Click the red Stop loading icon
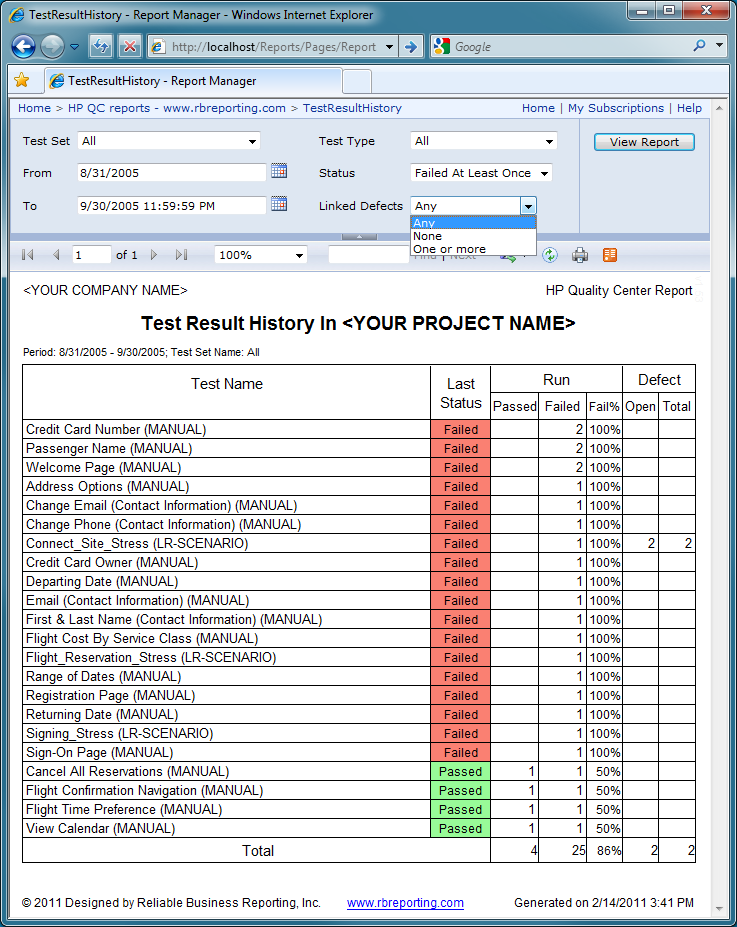Image resolution: width=737 pixels, height=927 pixels. coord(129,46)
